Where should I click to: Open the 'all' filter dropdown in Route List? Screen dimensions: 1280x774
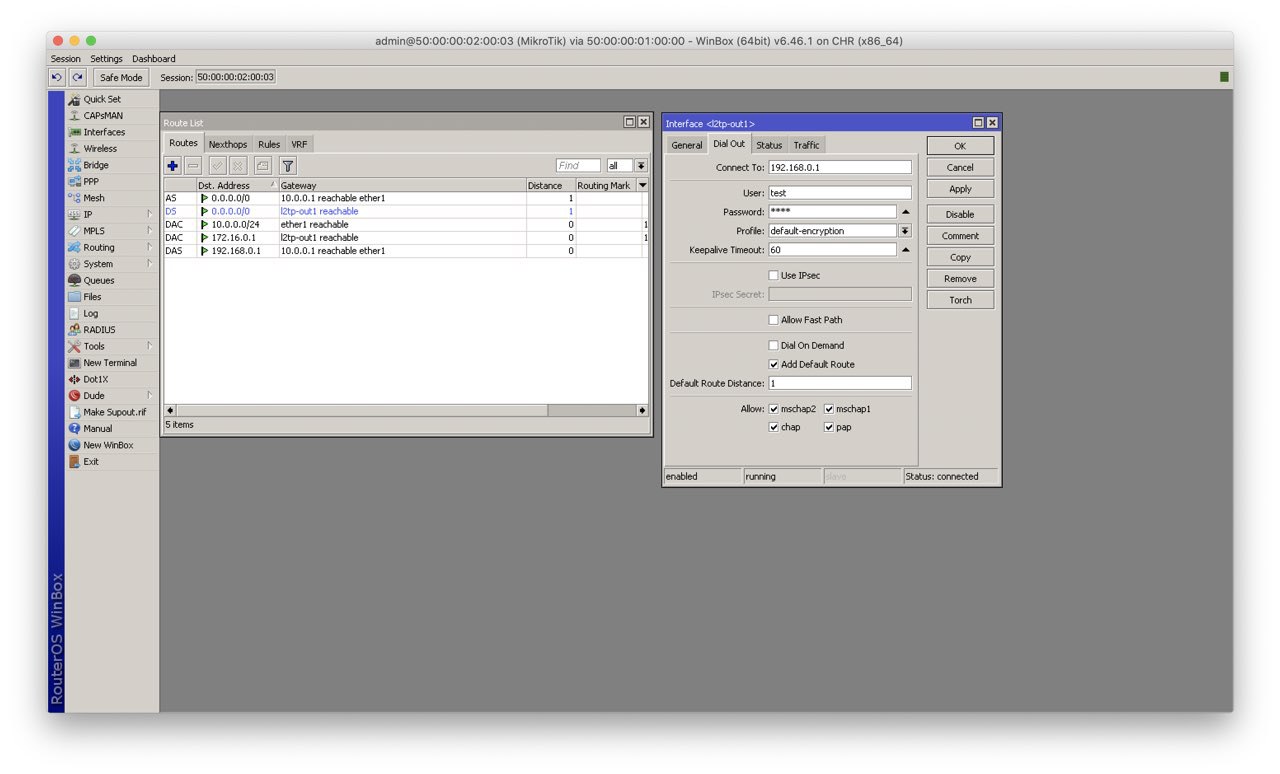pos(641,166)
